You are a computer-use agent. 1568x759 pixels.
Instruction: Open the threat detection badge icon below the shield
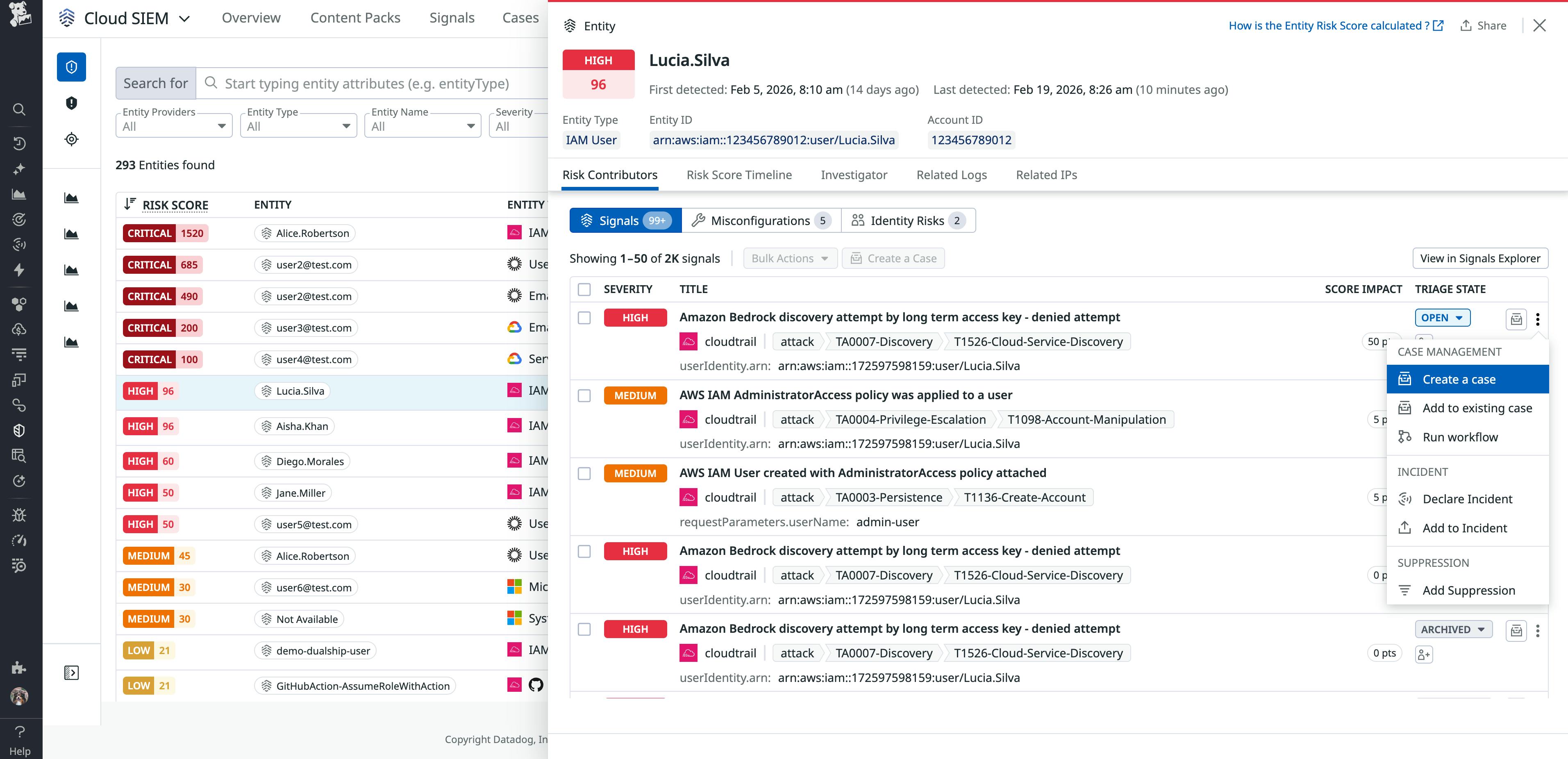pos(71,102)
